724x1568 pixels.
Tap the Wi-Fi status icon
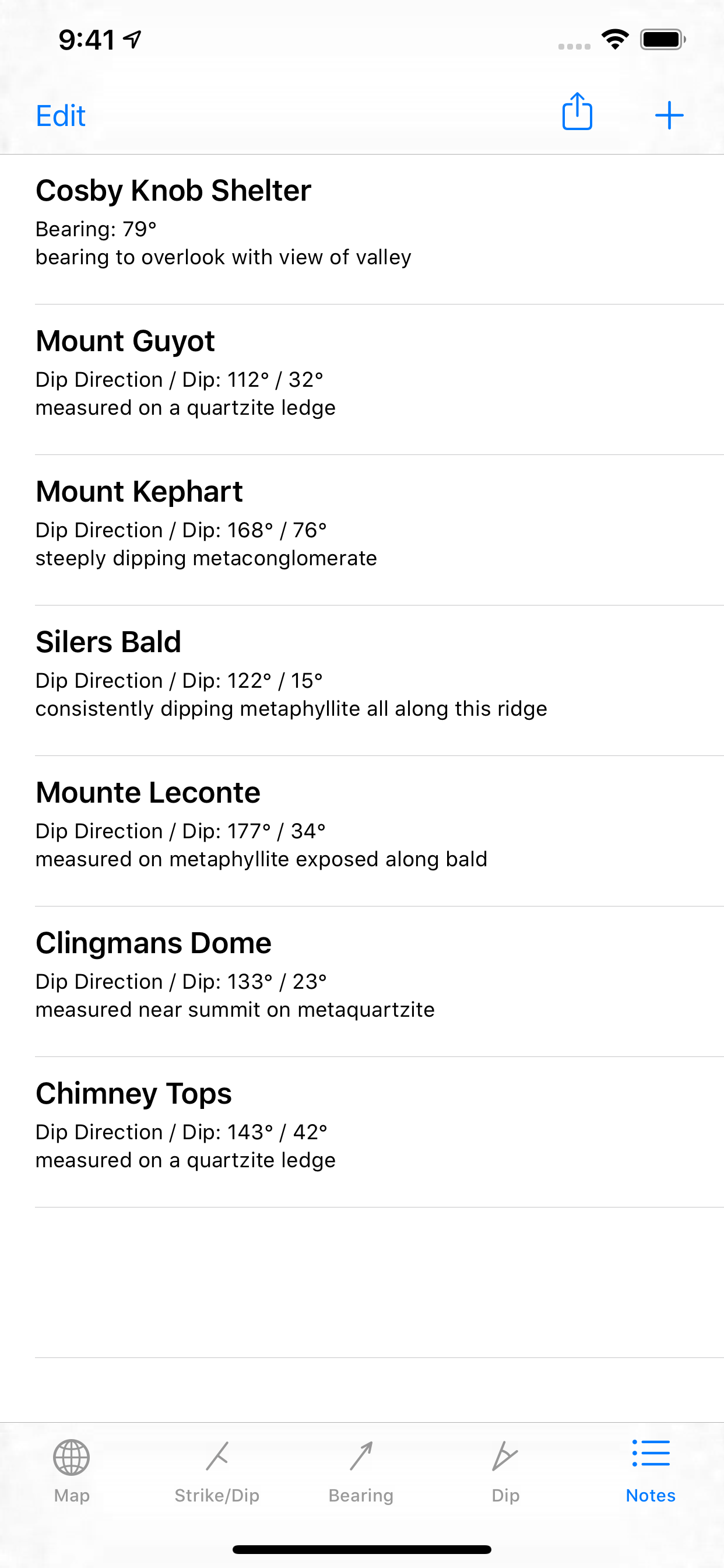(x=615, y=40)
